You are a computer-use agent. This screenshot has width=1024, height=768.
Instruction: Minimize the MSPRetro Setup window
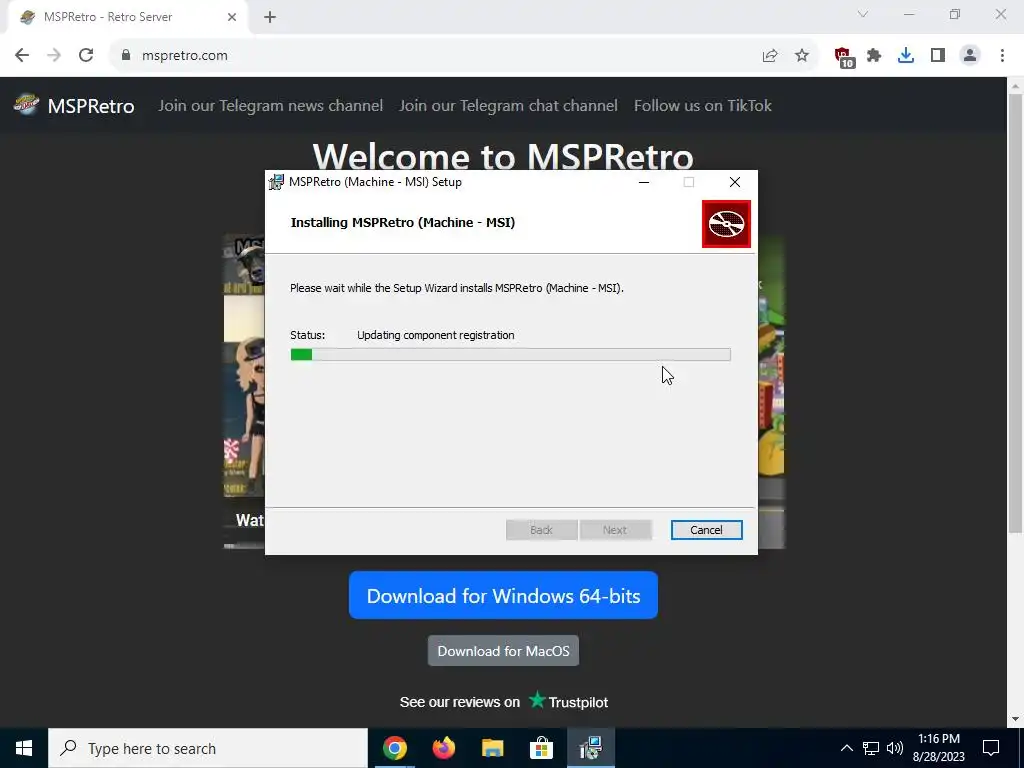click(644, 182)
